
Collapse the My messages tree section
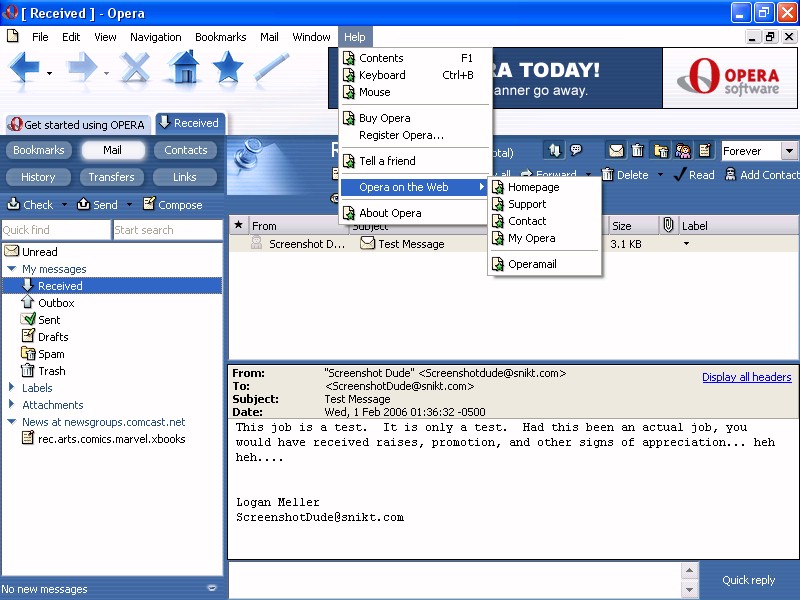12,268
